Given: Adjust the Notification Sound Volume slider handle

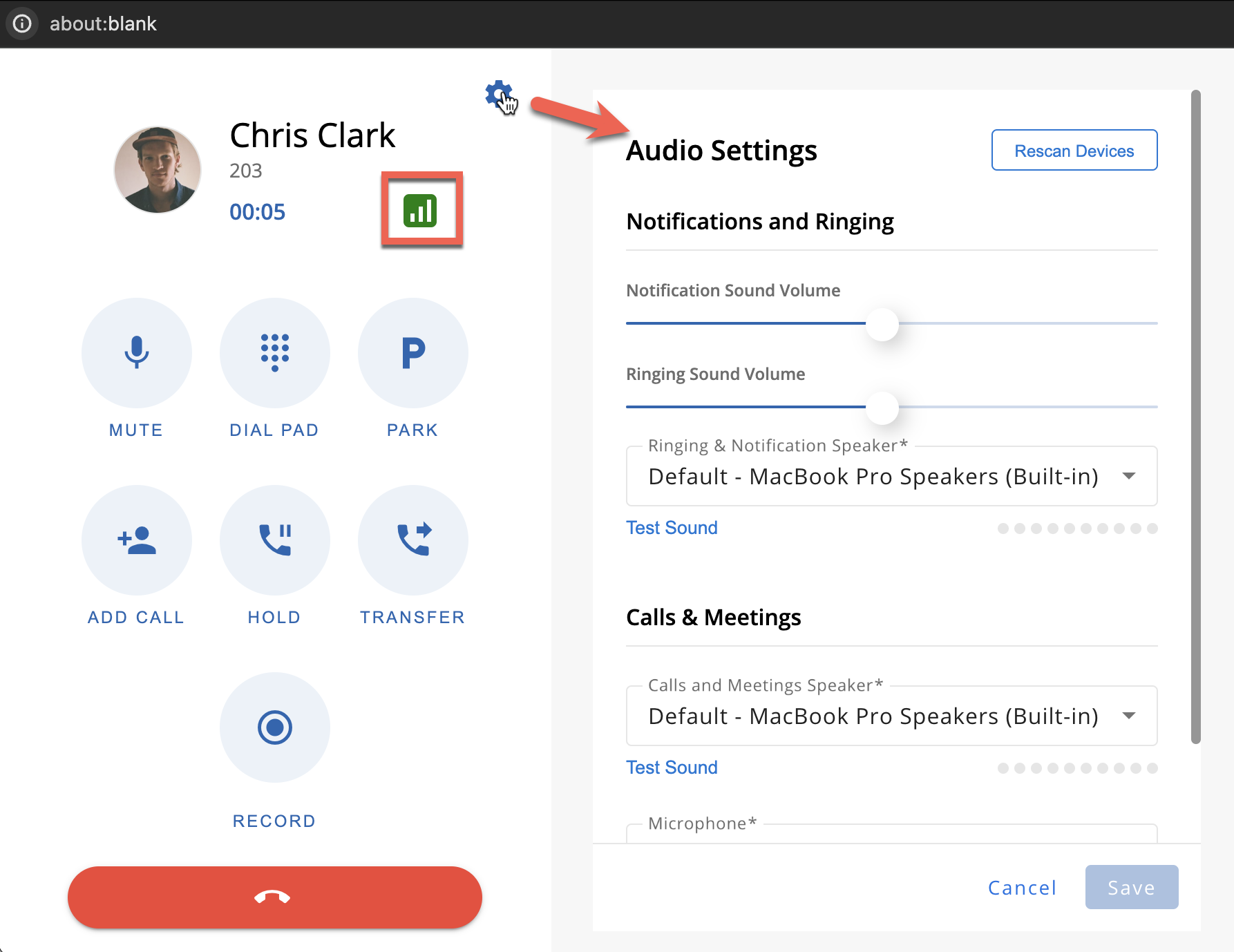Looking at the screenshot, I should coord(882,324).
